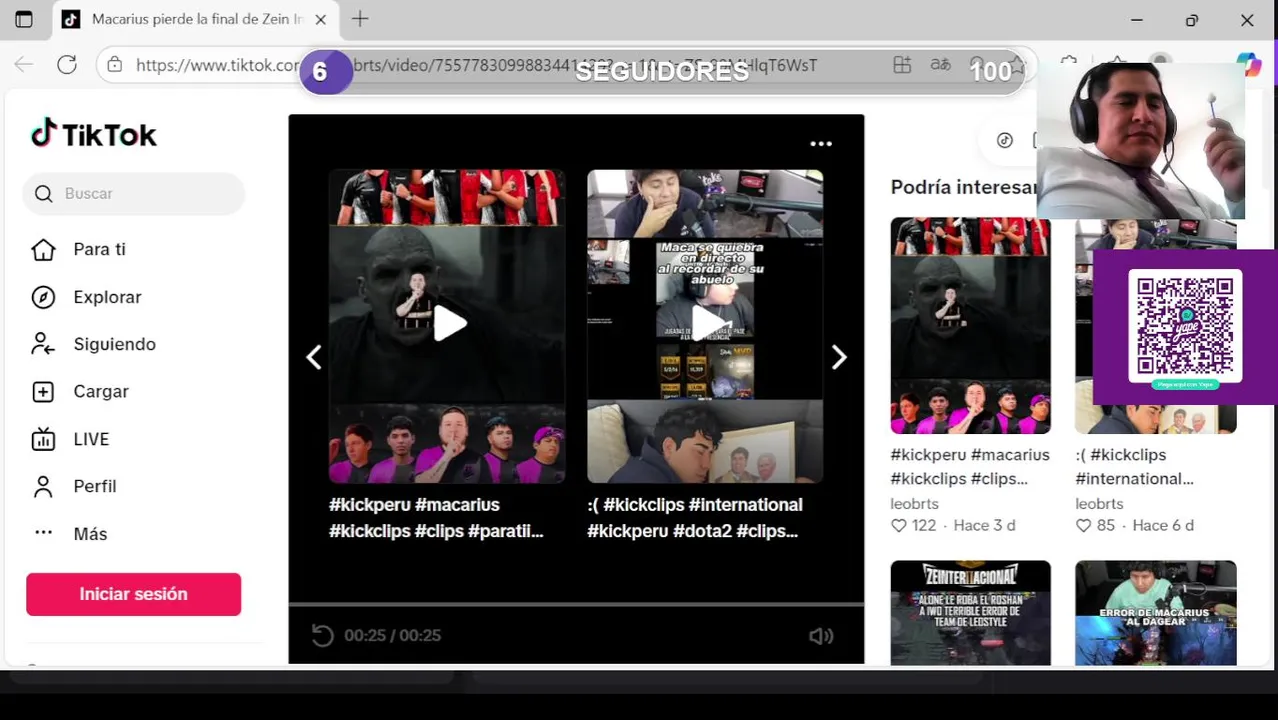Click the Siguiendo person icon
This screenshot has height=720, width=1278.
click(43, 344)
